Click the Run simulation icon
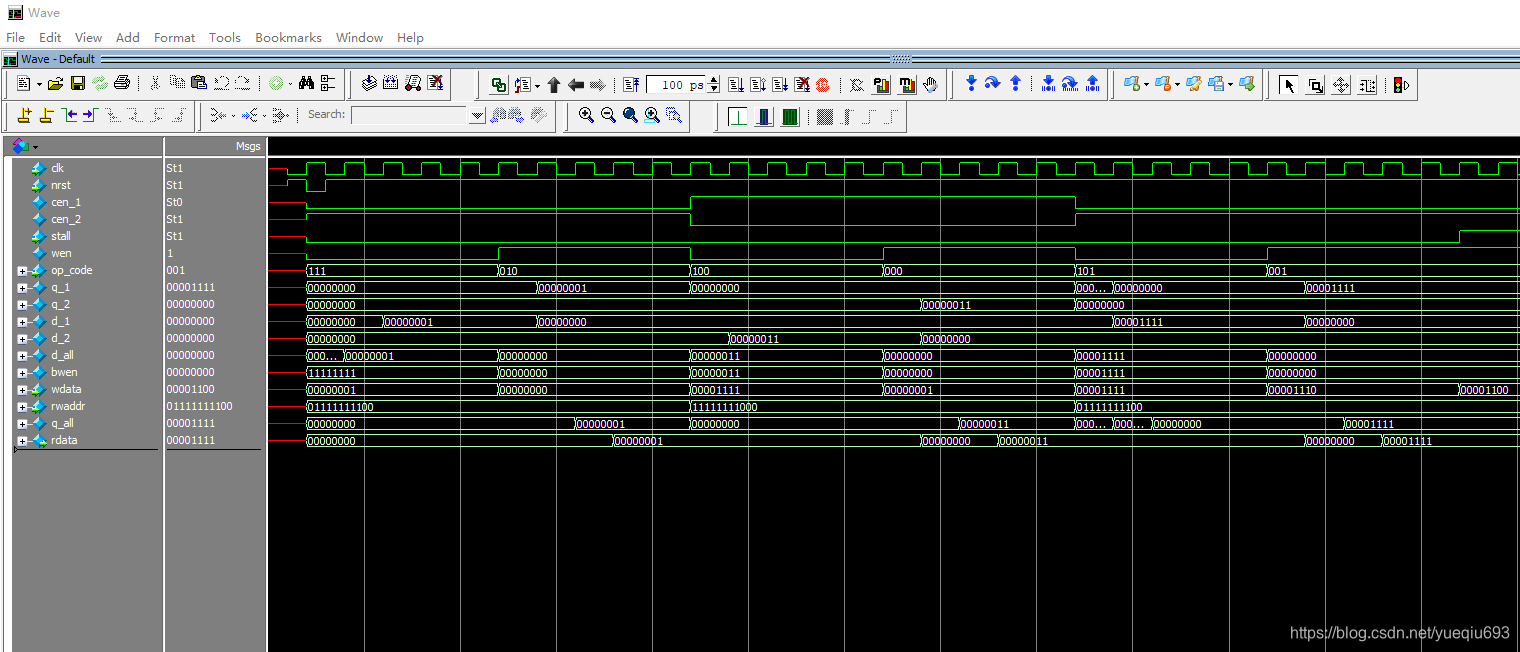This screenshot has height=652, width=1520. coord(735,85)
